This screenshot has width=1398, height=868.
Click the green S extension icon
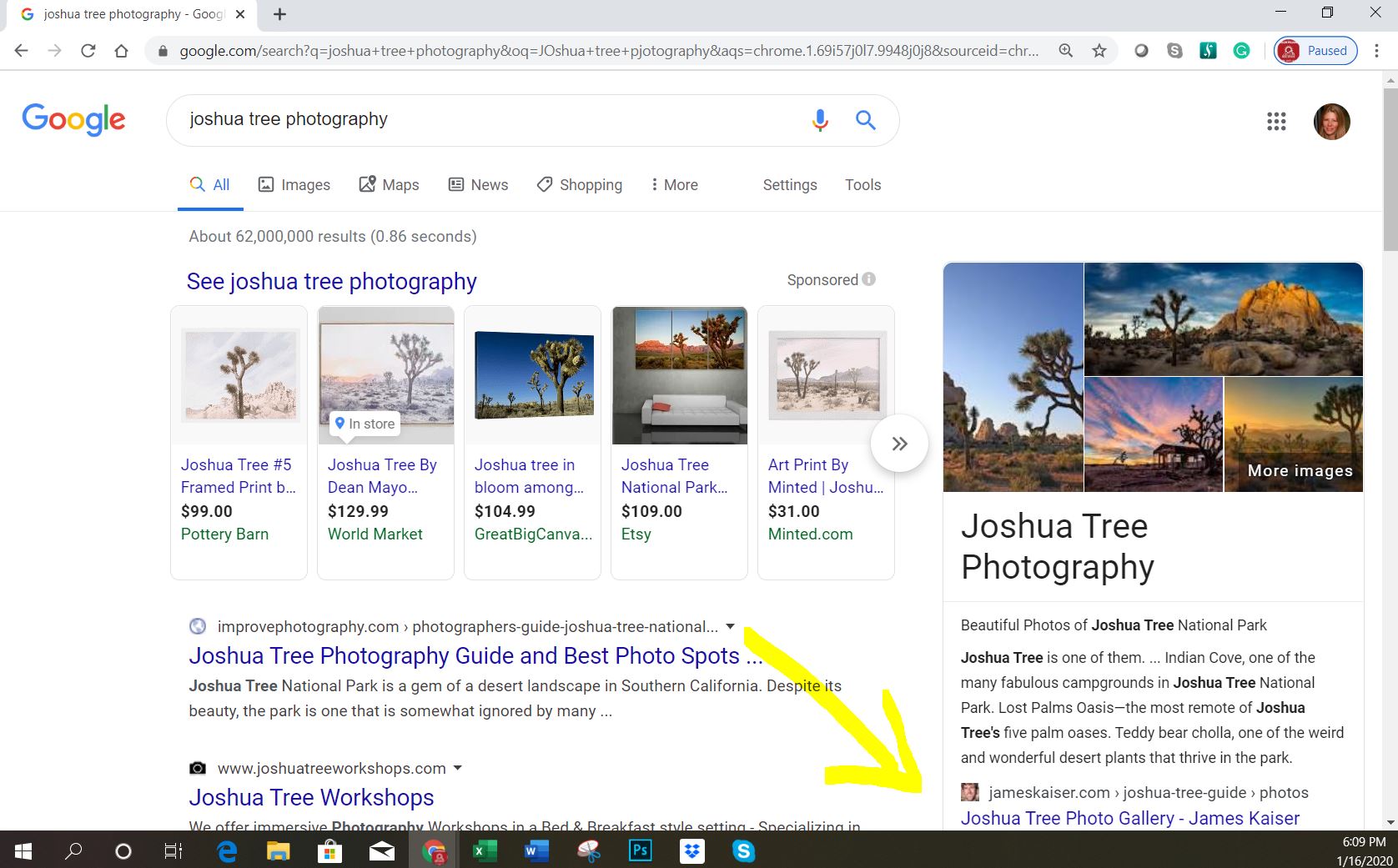1208,51
